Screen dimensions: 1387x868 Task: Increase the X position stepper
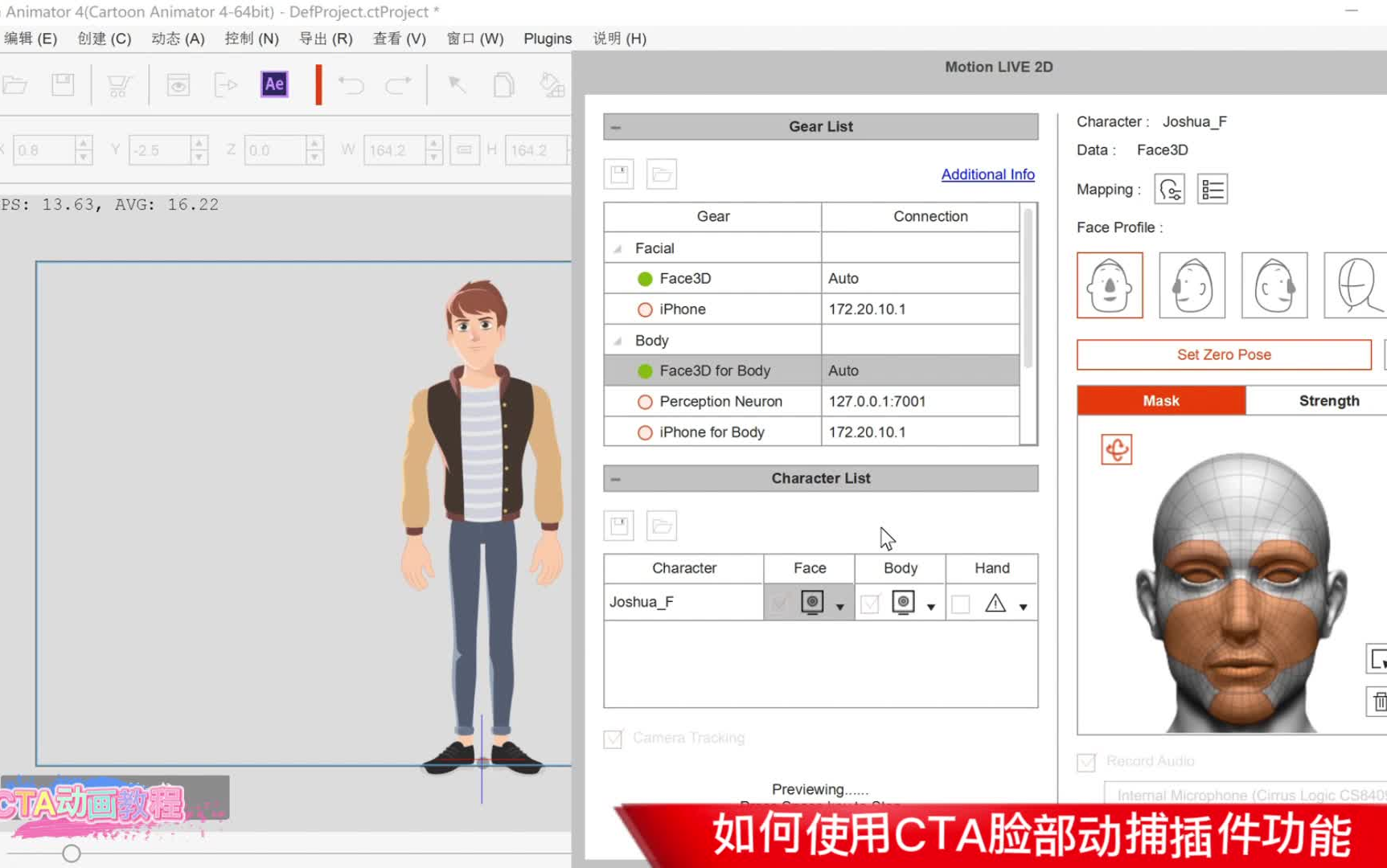(83, 143)
